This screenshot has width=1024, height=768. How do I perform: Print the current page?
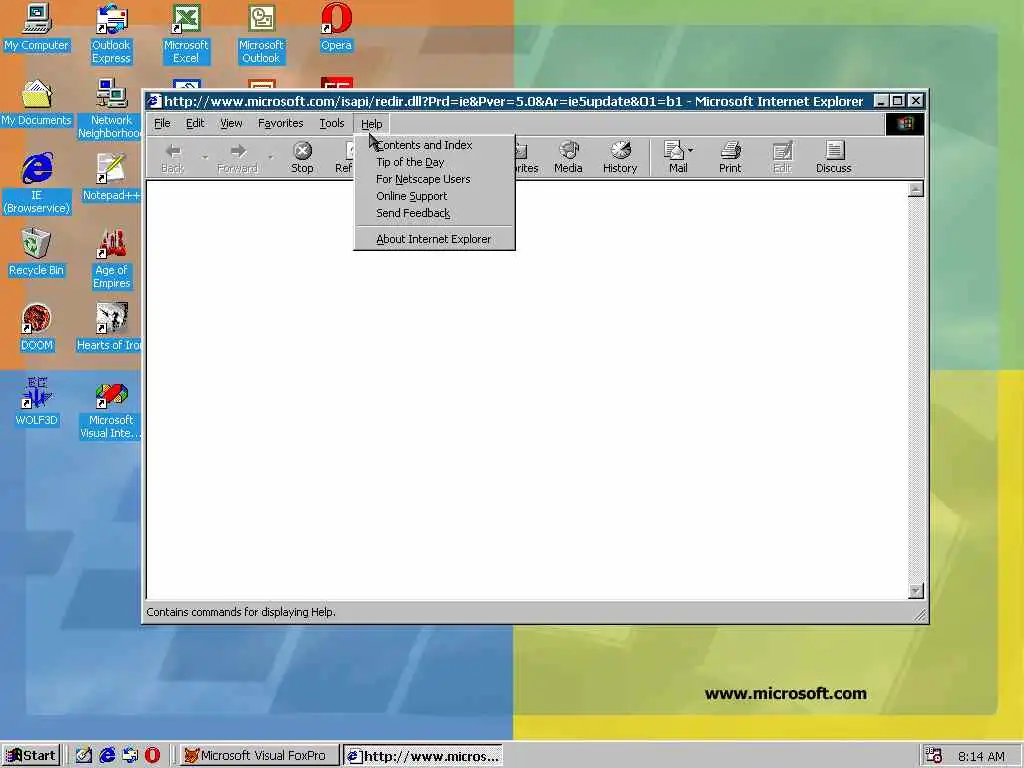730,157
